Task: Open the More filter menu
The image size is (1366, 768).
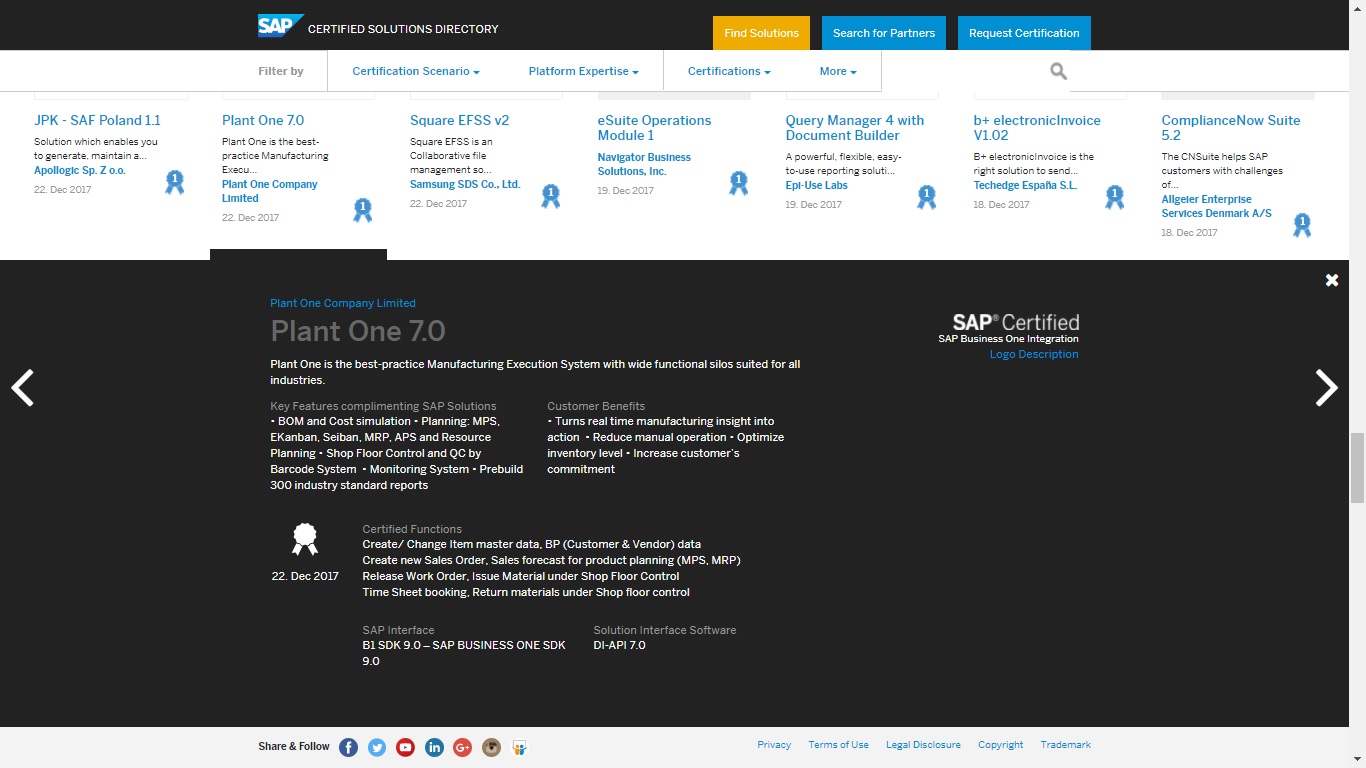Action: [x=838, y=71]
